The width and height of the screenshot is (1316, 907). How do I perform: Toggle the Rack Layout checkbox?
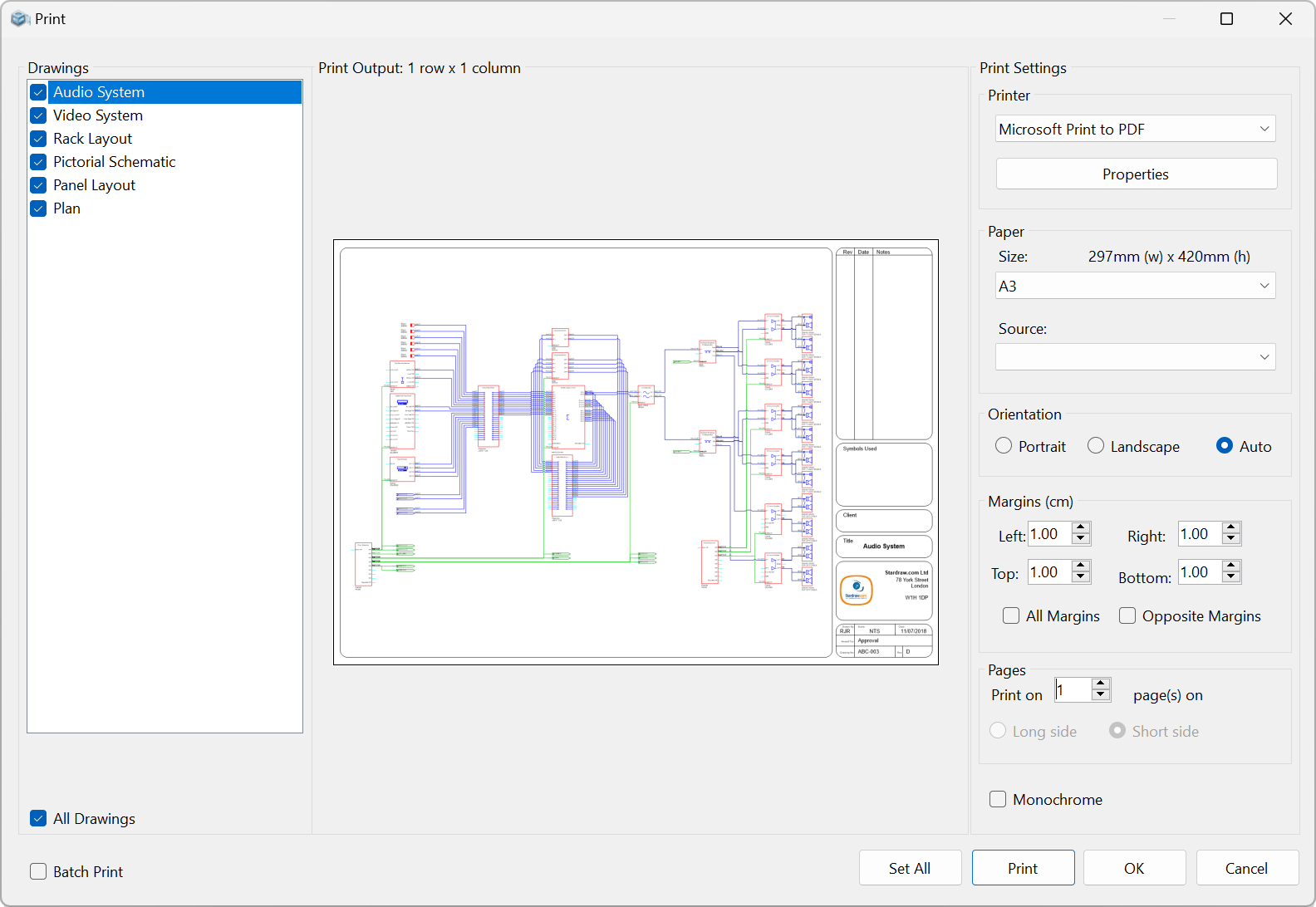(x=38, y=139)
